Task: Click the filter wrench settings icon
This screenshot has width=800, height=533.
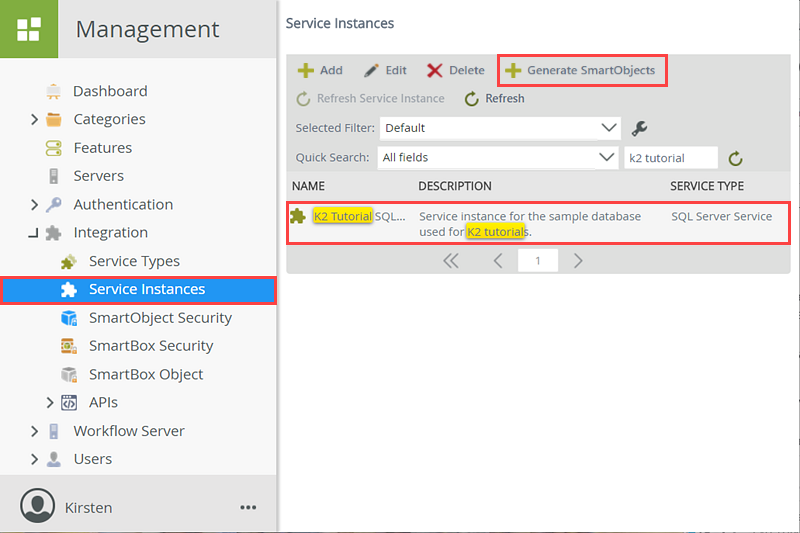Action: pos(640,128)
